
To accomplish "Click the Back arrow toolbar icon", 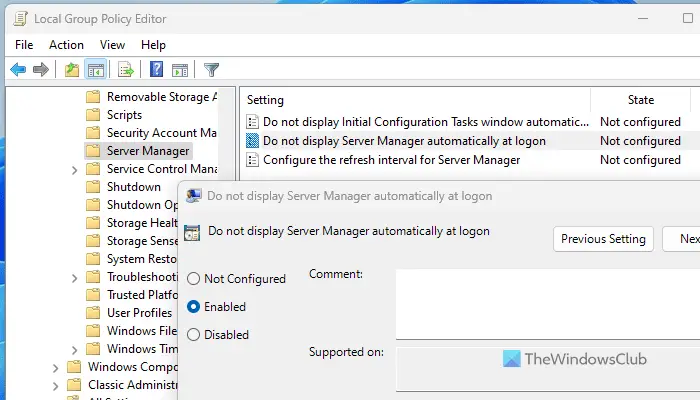I will coord(18,70).
